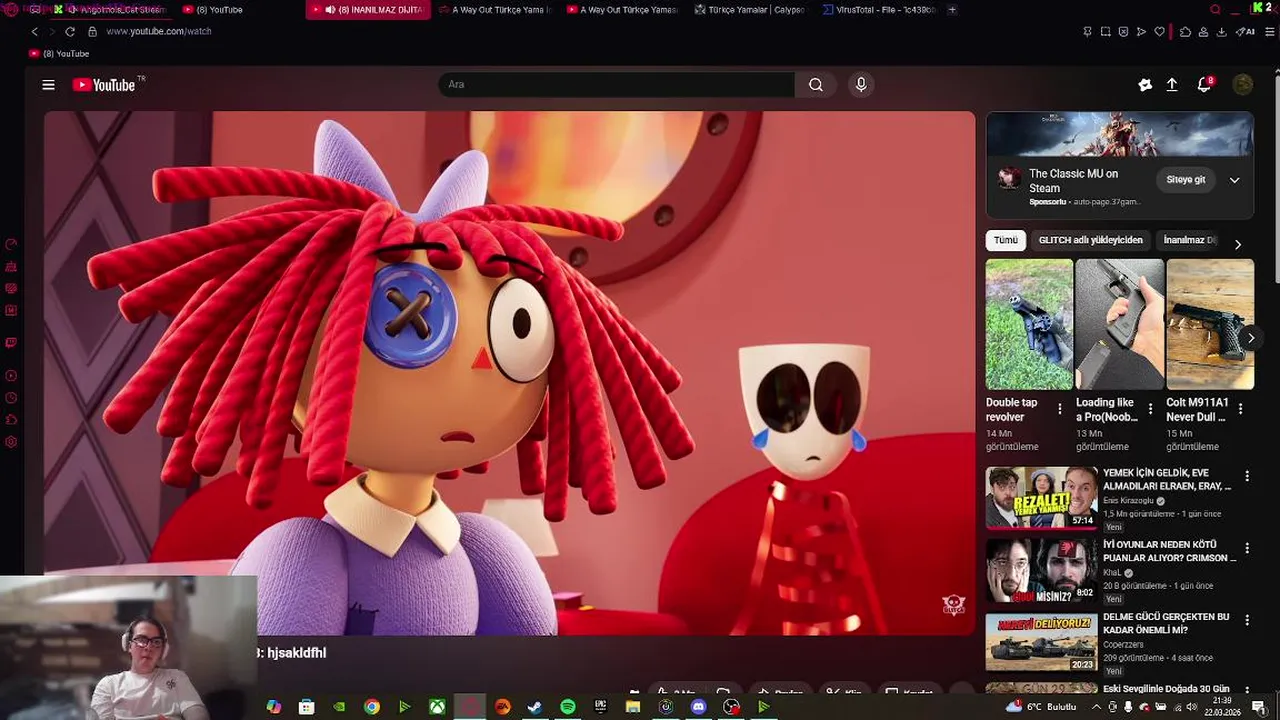Open options for YEMEK İÇİN GELDİK video
This screenshot has width=1280, height=720.
(1247, 477)
